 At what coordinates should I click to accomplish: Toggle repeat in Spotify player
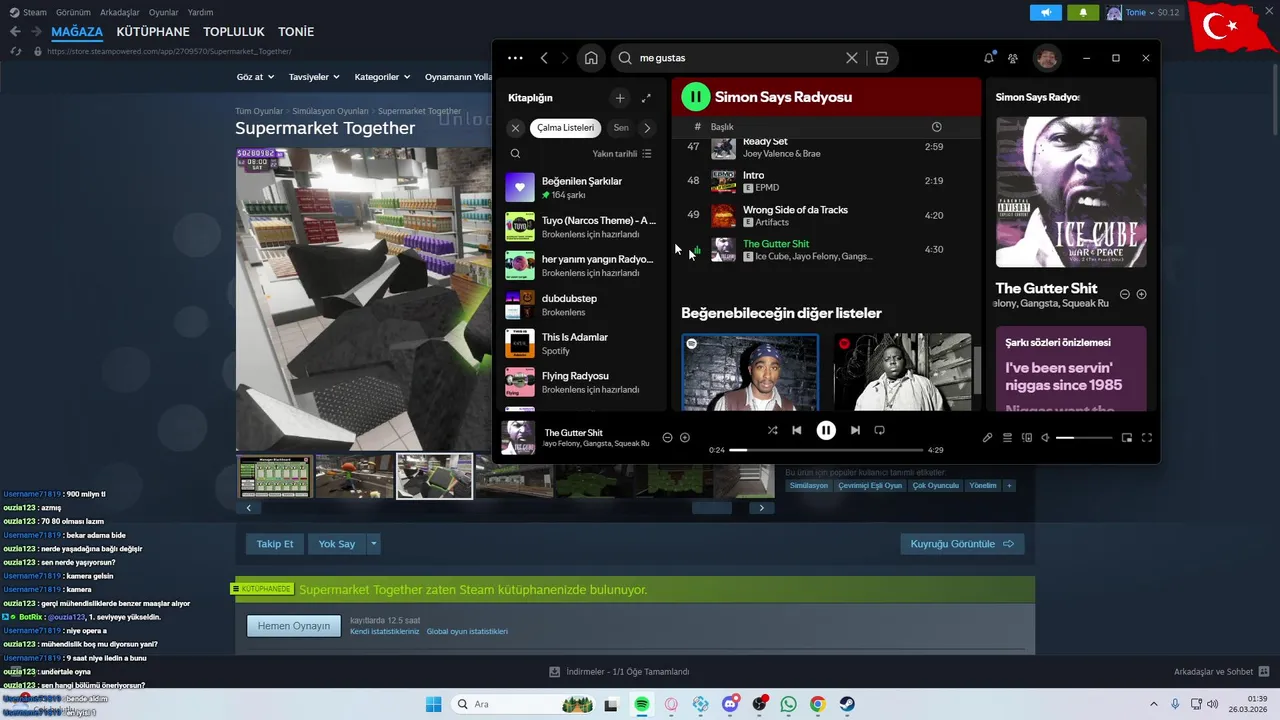[879, 430]
